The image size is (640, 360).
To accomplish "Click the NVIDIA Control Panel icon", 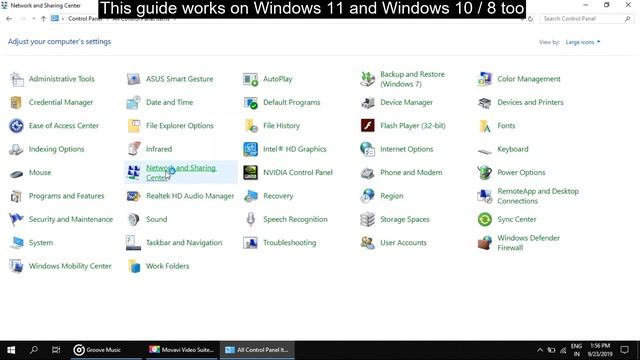I will coord(251,173).
